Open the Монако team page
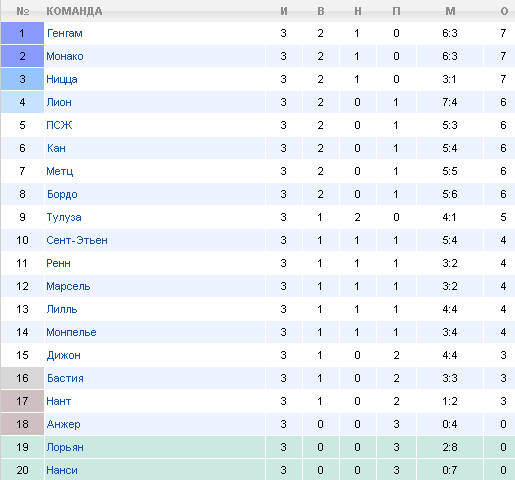This screenshot has width=515, height=480. tap(65, 56)
